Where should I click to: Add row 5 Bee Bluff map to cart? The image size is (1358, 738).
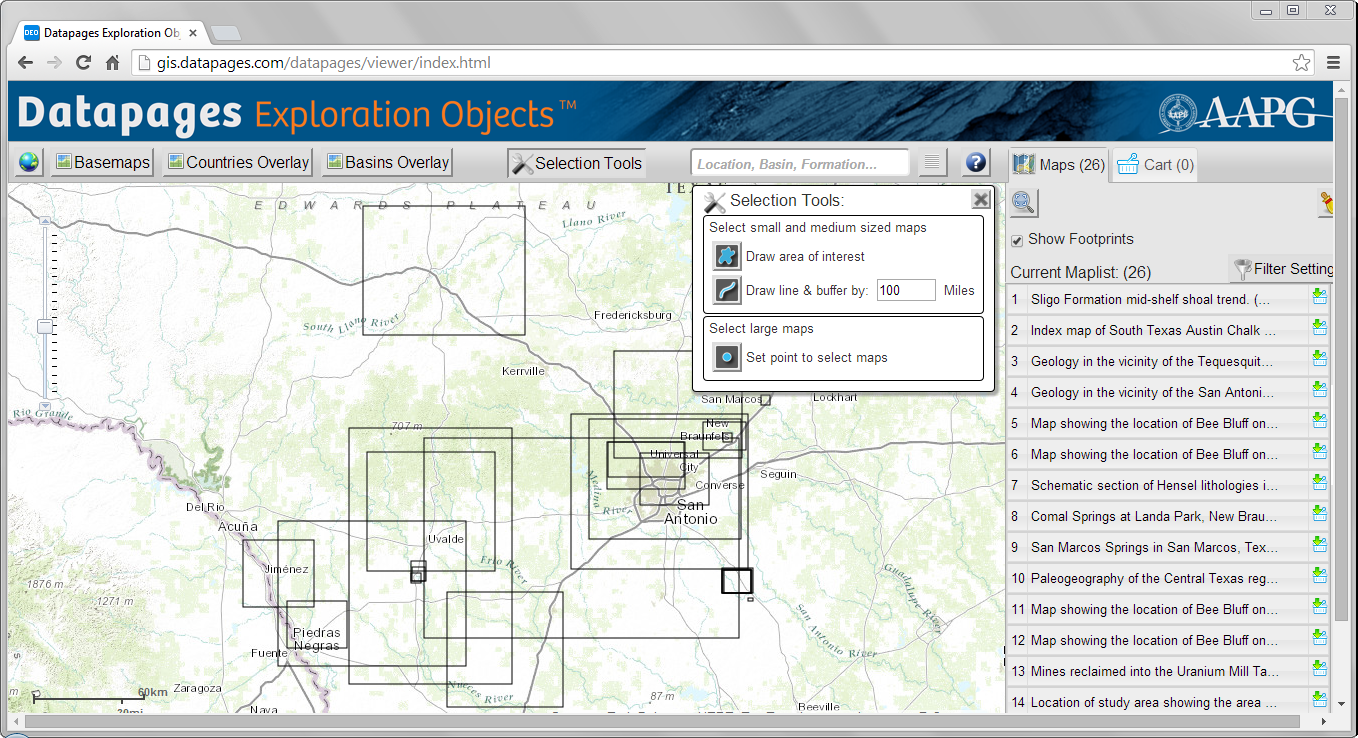[x=1319, y=422]
